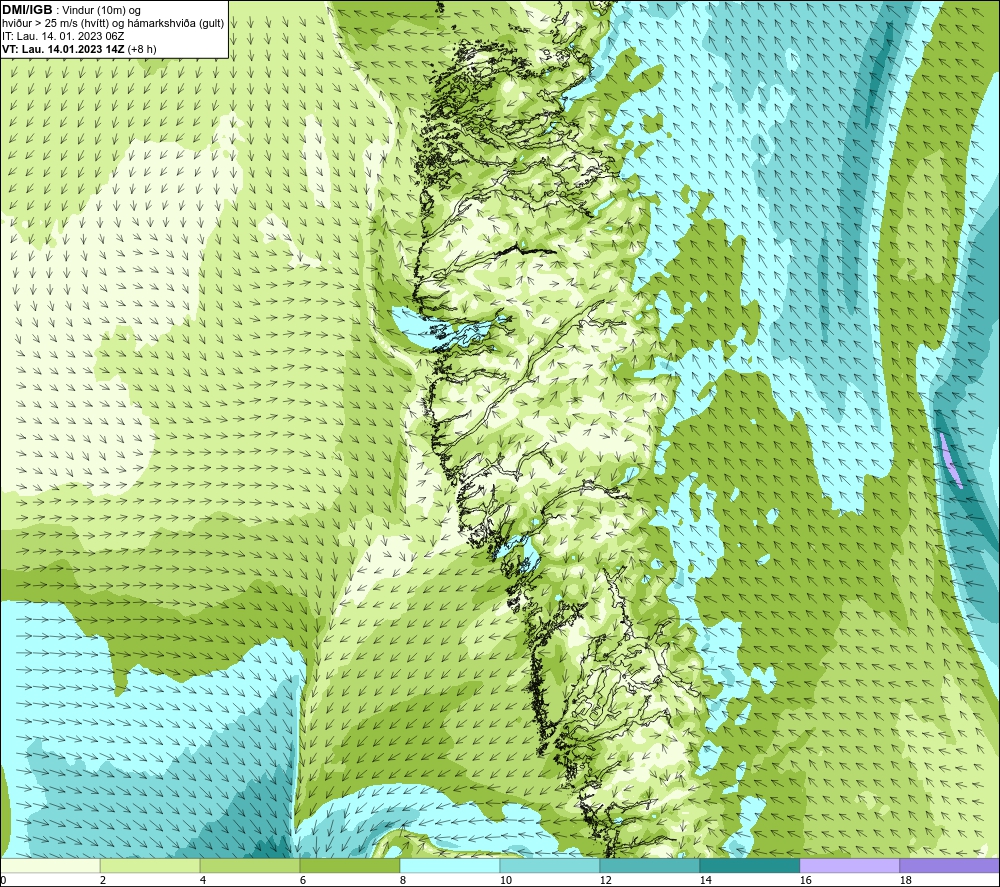Click the teal 12–14 m/s legend swatch

(649, 866)
